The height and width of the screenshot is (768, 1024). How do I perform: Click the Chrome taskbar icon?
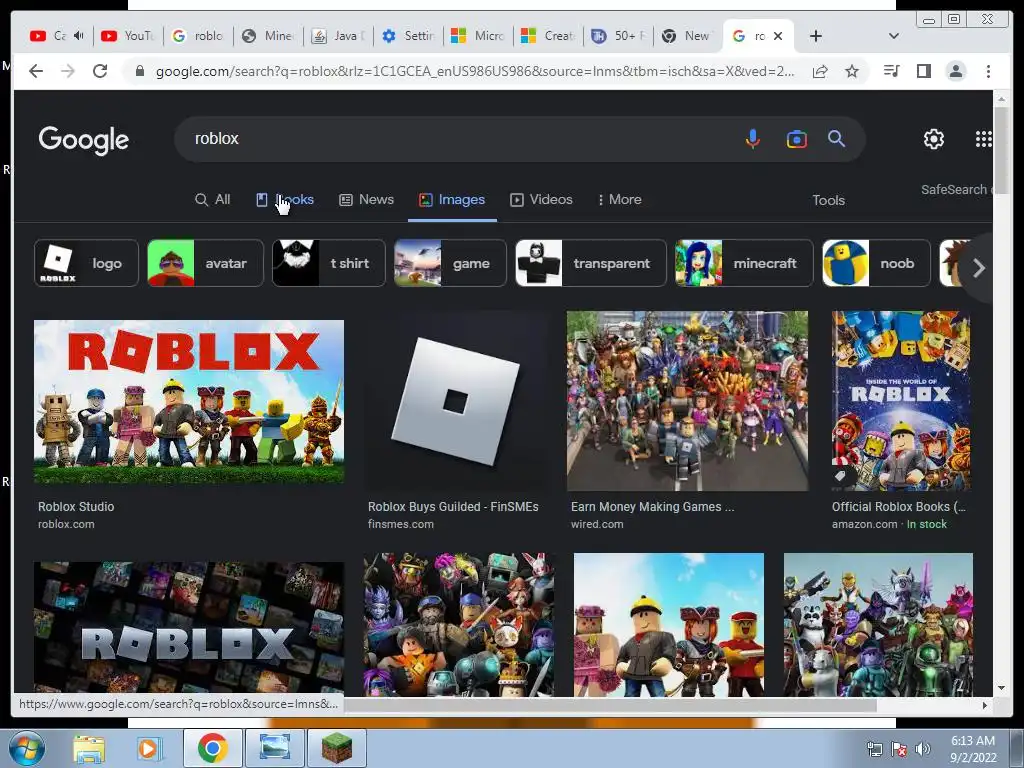[212, 748]
